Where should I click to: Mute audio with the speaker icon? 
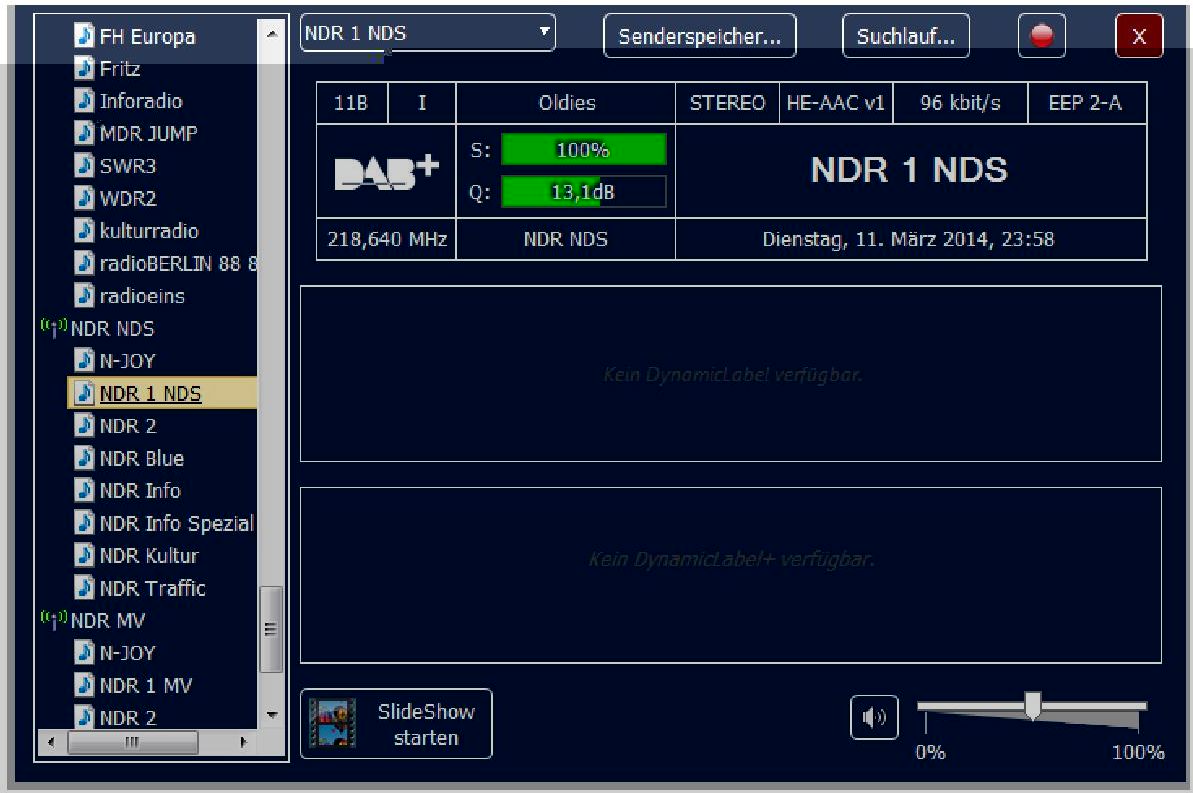tap(874, 718)
